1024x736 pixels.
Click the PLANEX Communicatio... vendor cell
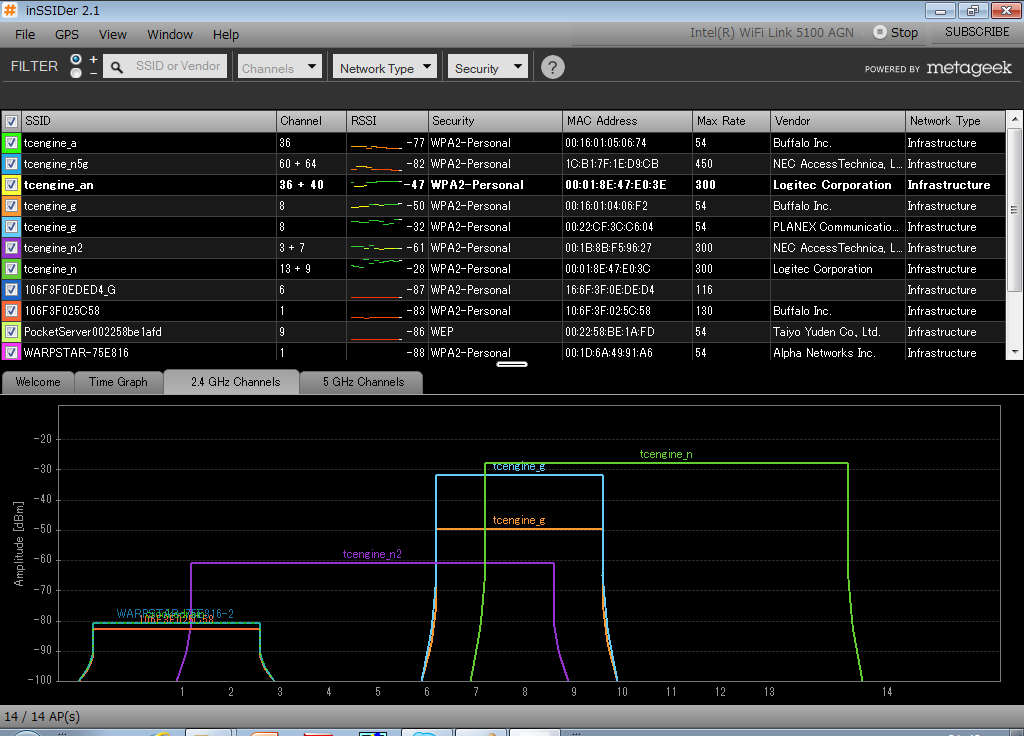click(x=836, y=227)
